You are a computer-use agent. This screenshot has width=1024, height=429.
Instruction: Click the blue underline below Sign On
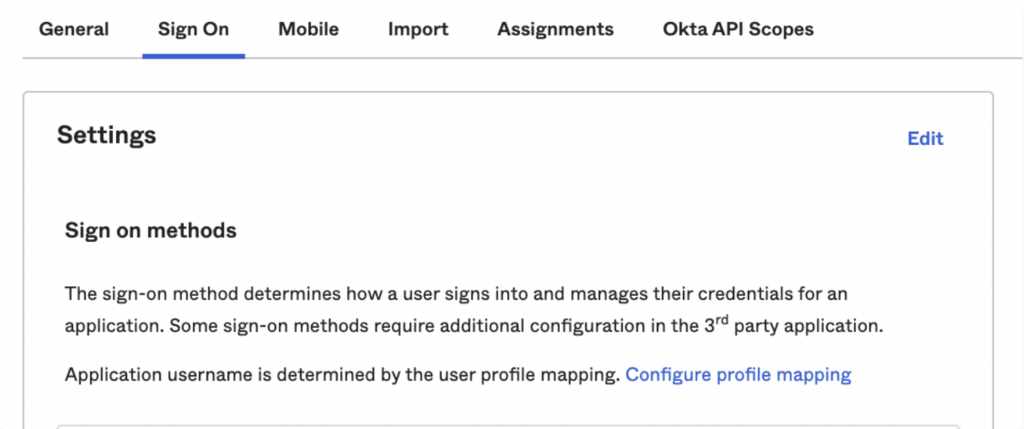[x=193, y=56]
